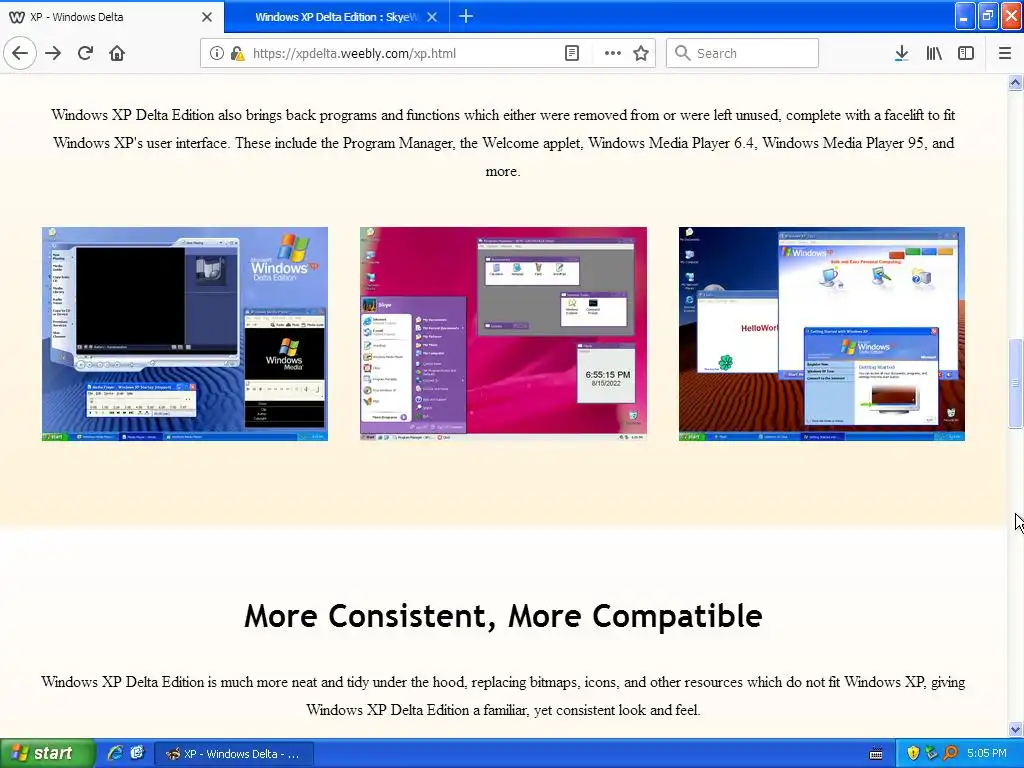Toggle Reader View in the address bar

571,54
